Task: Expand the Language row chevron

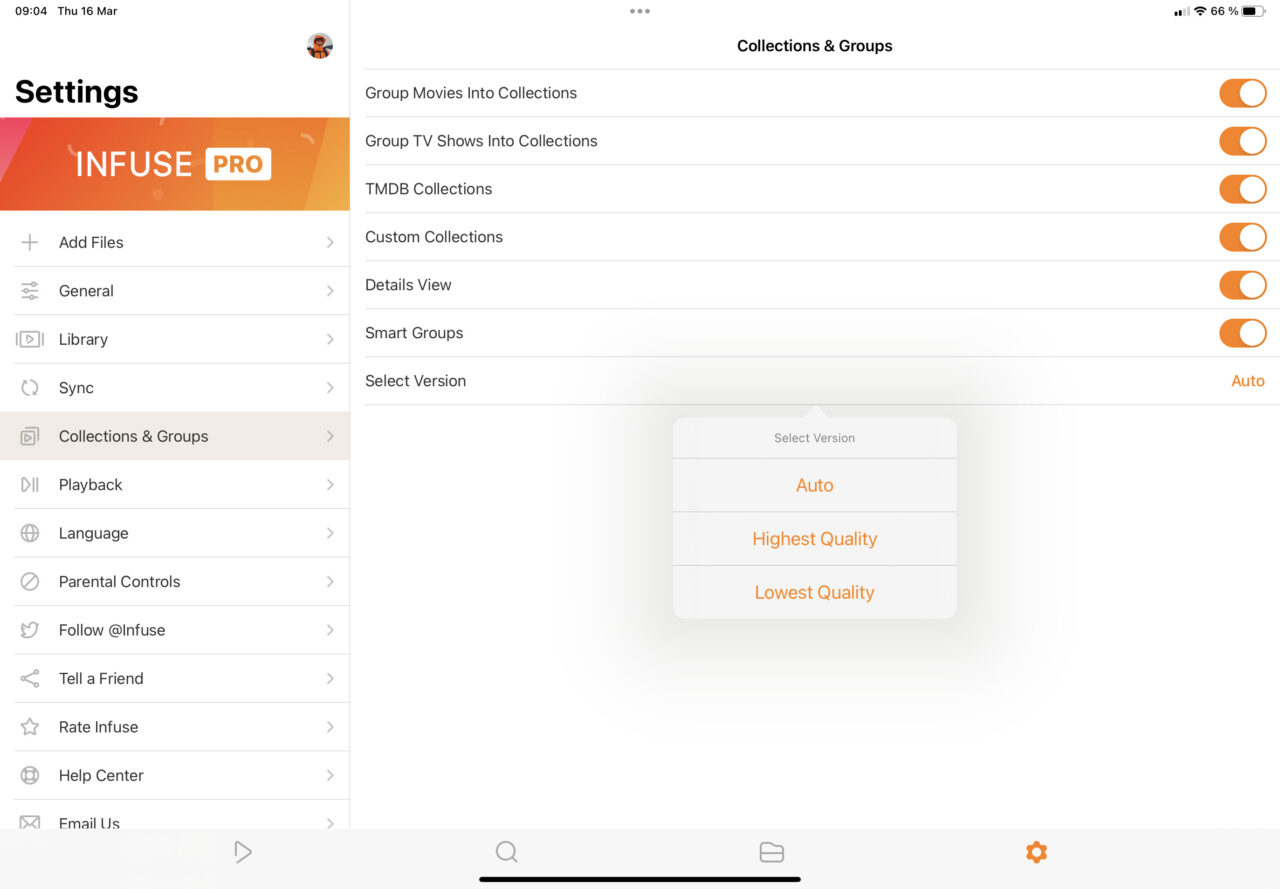Action: click(330, 533)
